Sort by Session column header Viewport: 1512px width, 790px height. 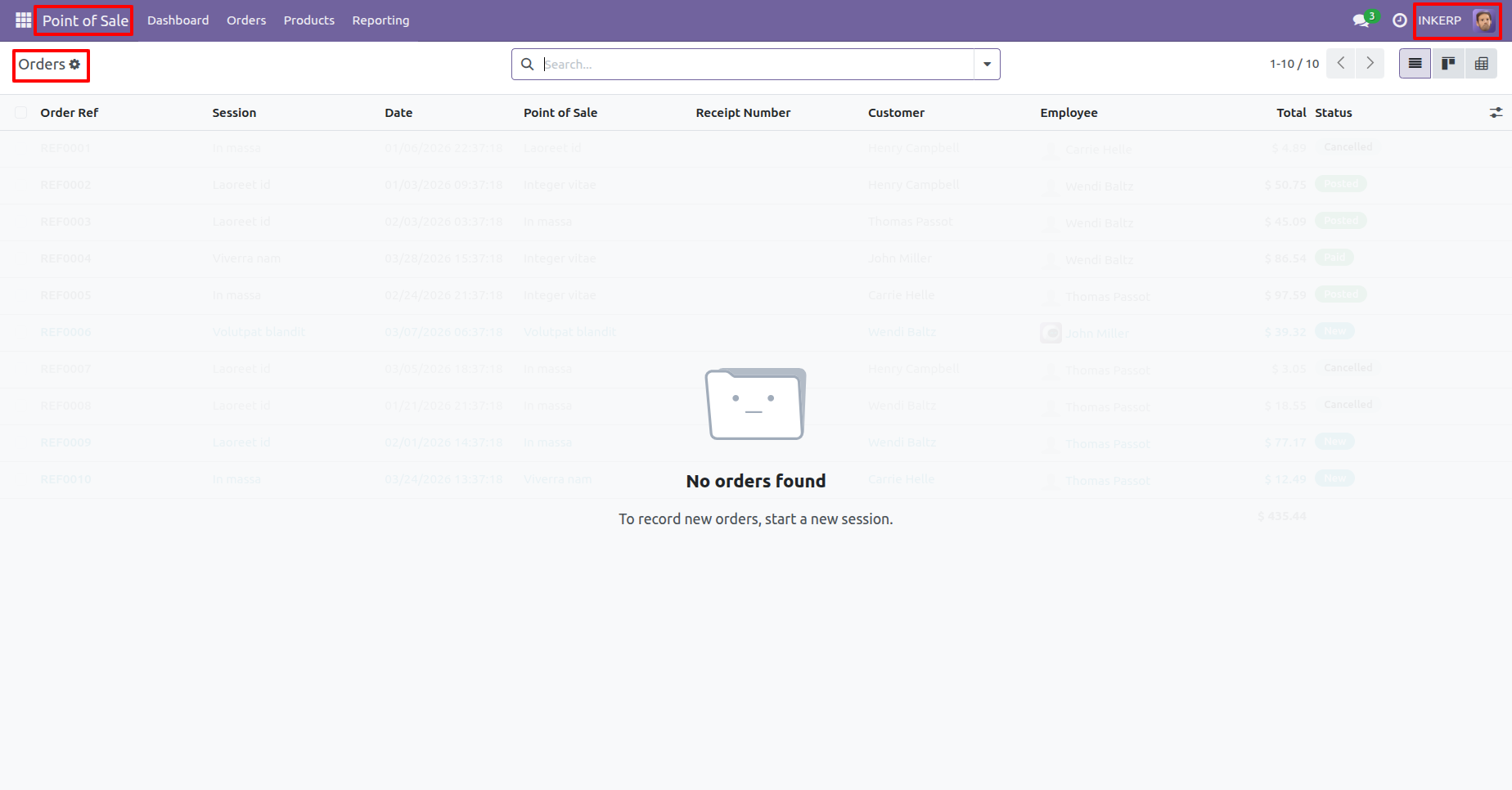click(x=234, y=113)
